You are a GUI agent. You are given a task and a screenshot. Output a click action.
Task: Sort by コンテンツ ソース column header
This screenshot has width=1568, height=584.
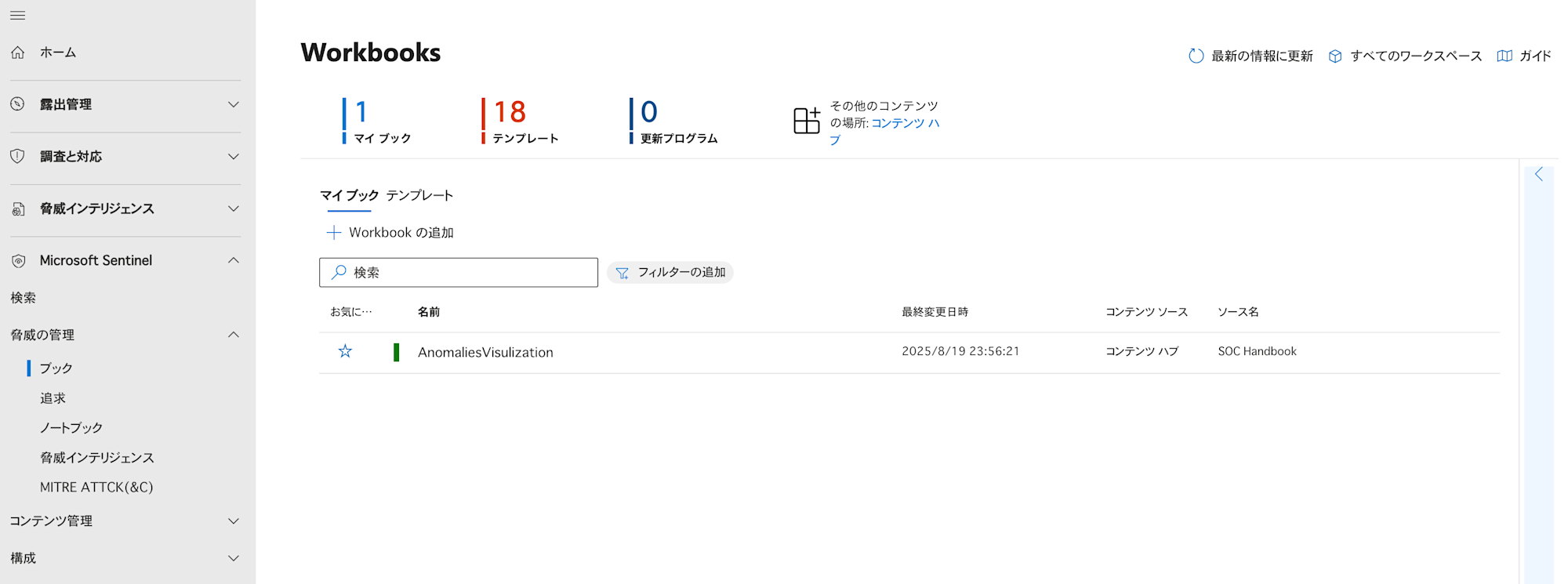click(x=1146, y=312)
